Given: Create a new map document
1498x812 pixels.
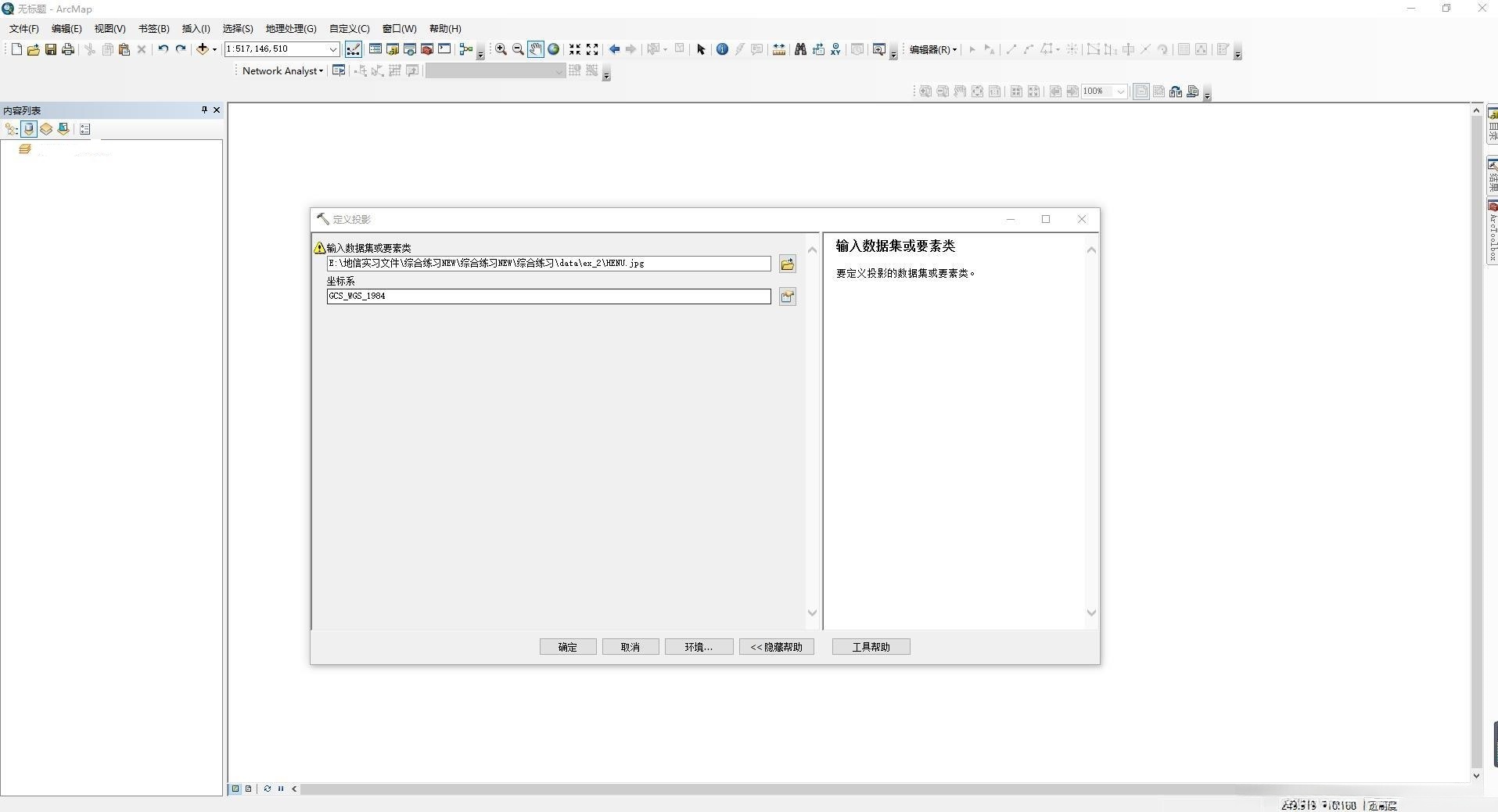Looking at the screenshot, I should 16,49.
